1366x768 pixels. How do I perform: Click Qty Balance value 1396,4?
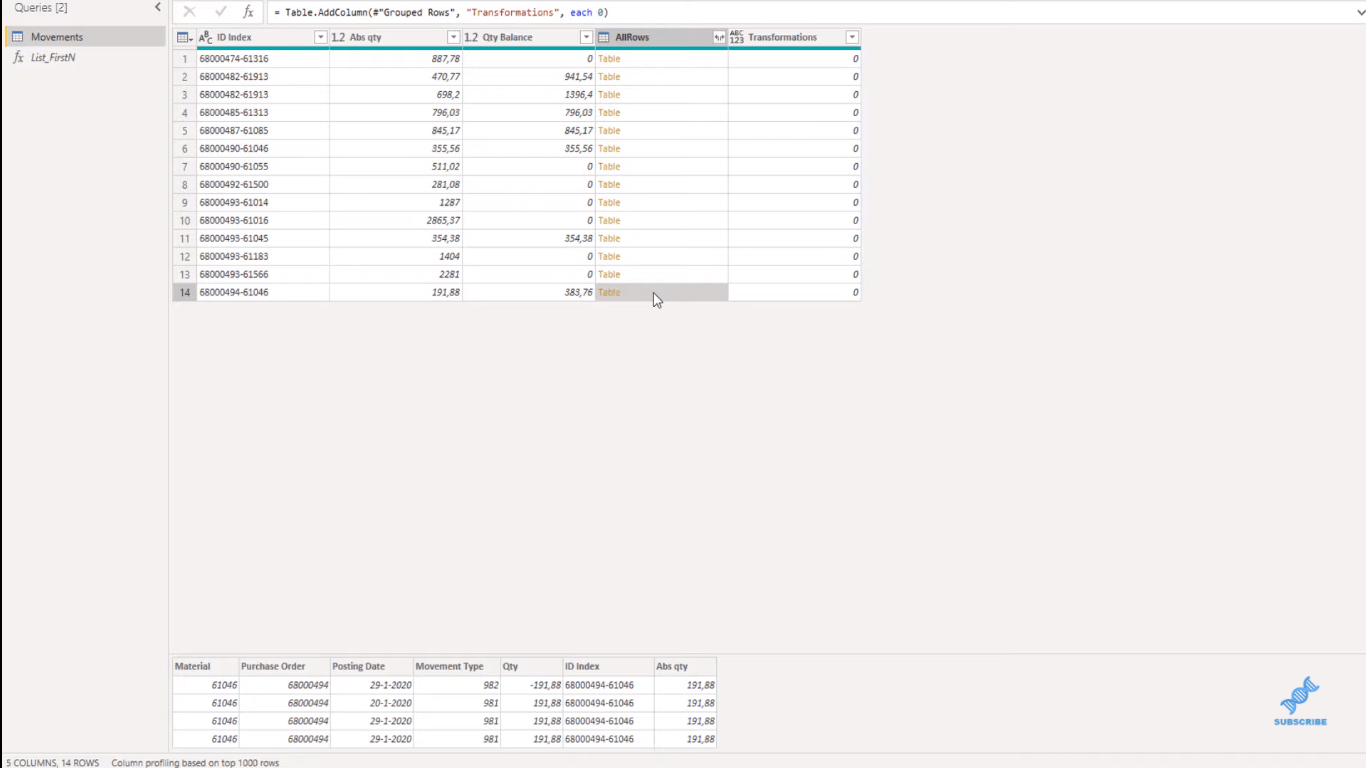pyautogui.click(x=529, y=95)
